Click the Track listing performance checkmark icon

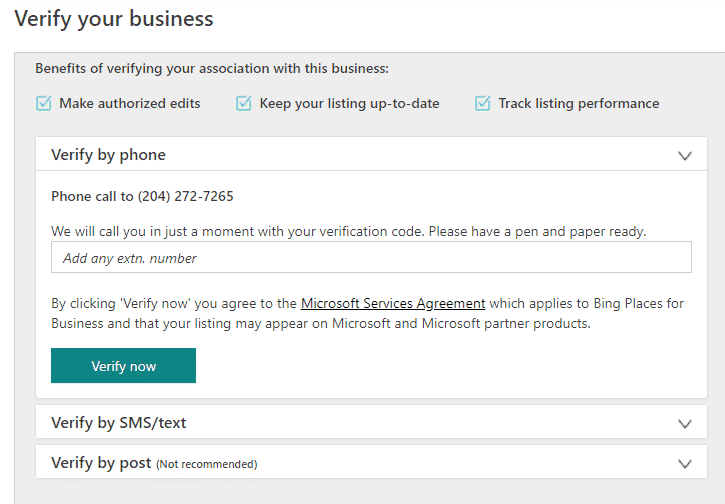(x=483, y=103)
